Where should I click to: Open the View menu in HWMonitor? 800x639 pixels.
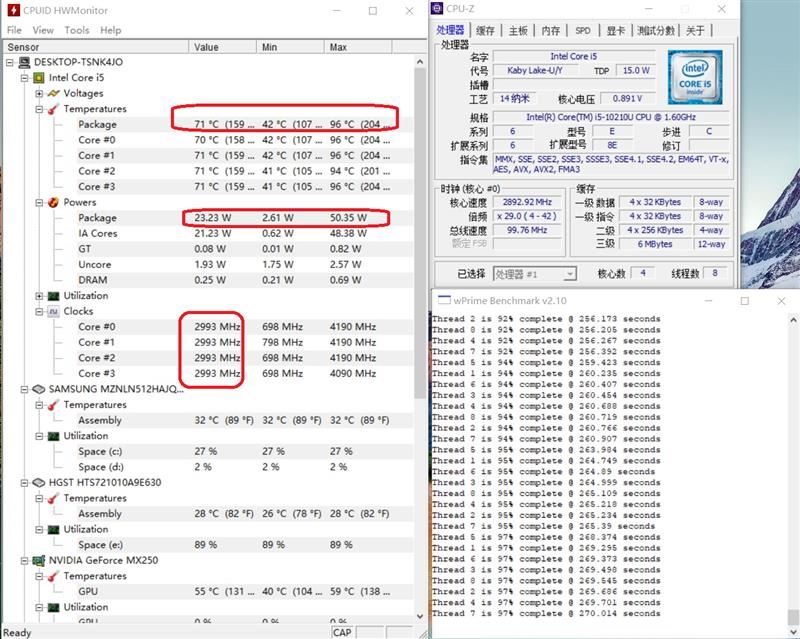[43, 30]
